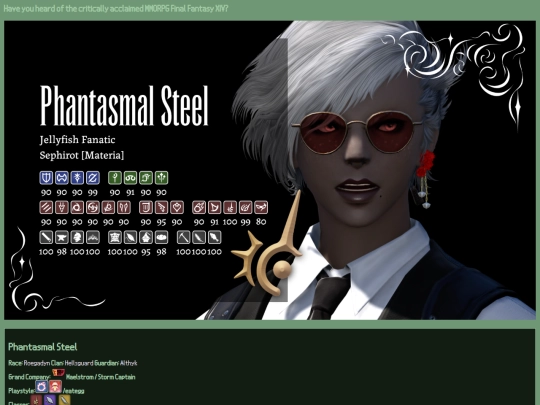Pick the Summoner job icon at level 91
This screenshot has width=540, height=405.
(x=214, y=208)
